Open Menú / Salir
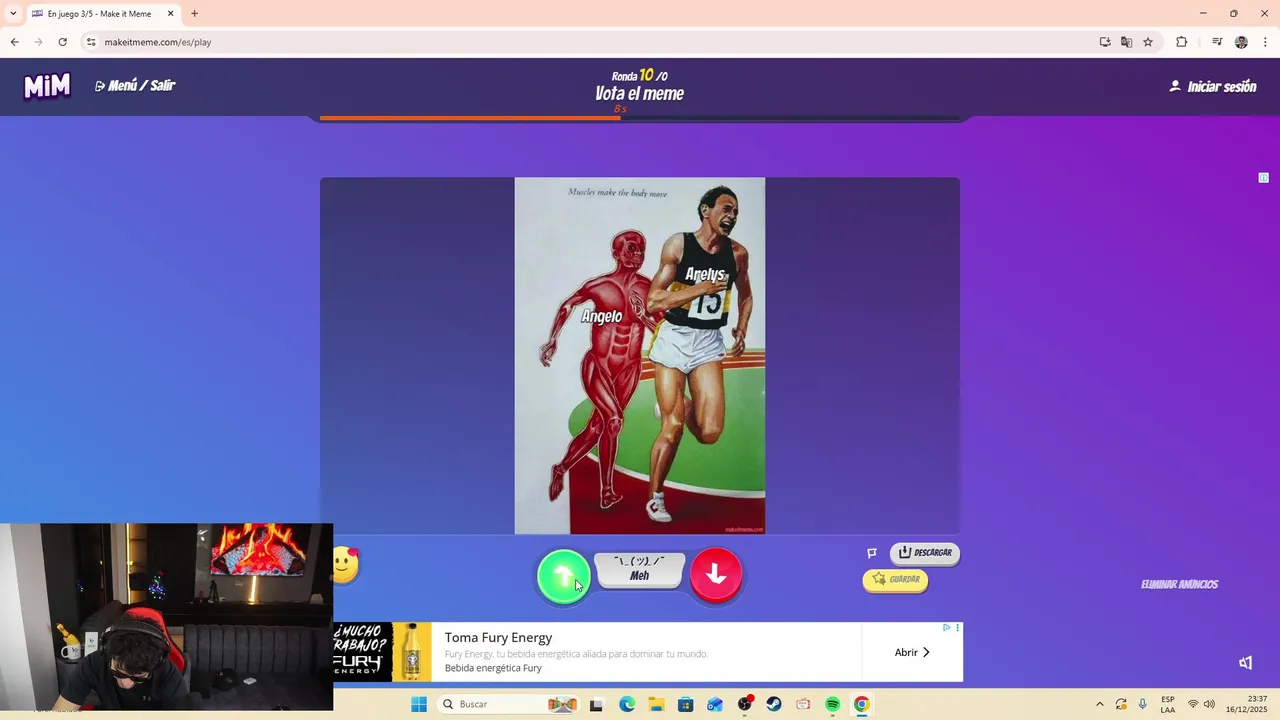The height and width of the screenshot is (720, 1280). (x=135, y=86)
